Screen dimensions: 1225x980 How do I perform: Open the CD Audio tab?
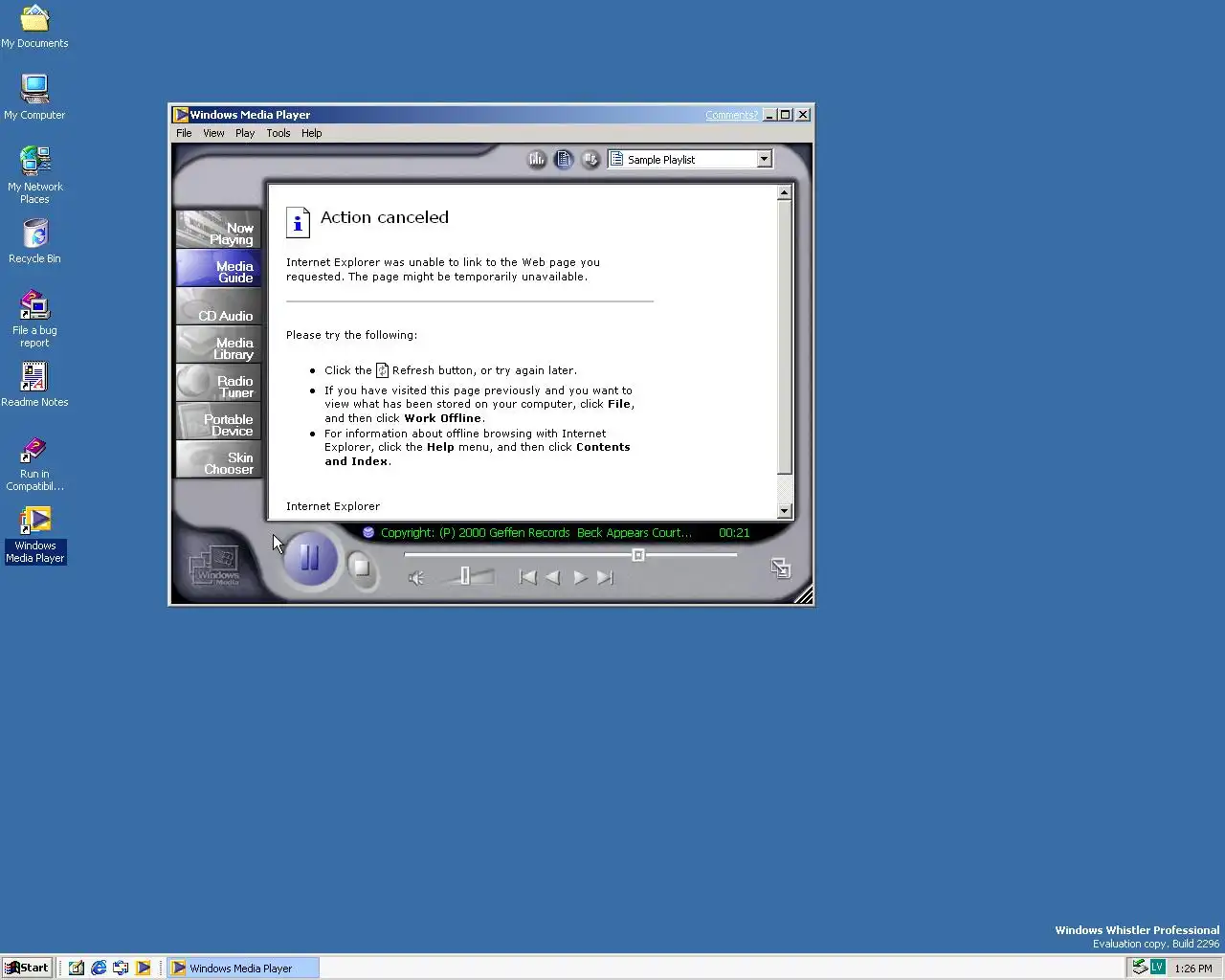[x=218, y=306]
